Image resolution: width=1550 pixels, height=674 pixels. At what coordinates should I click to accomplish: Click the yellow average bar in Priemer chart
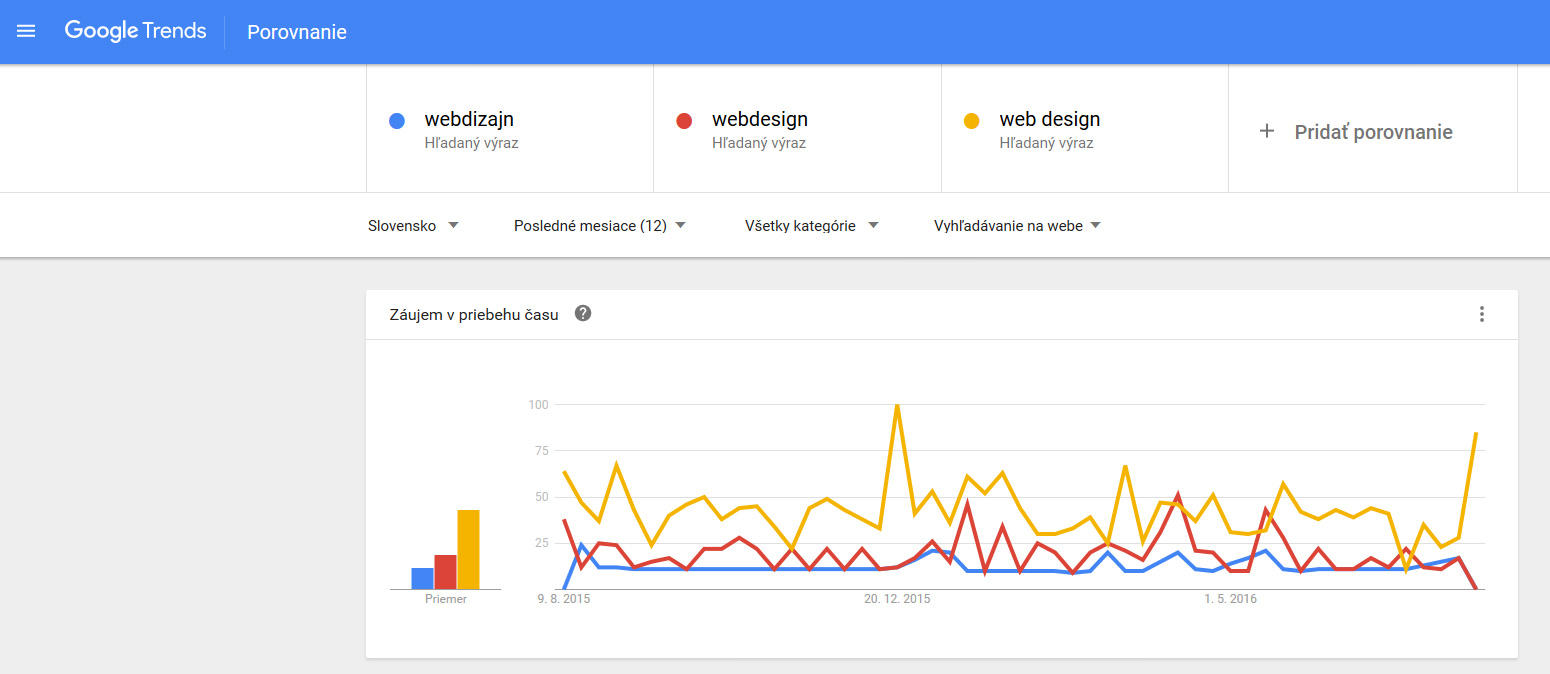pos(469,549)
